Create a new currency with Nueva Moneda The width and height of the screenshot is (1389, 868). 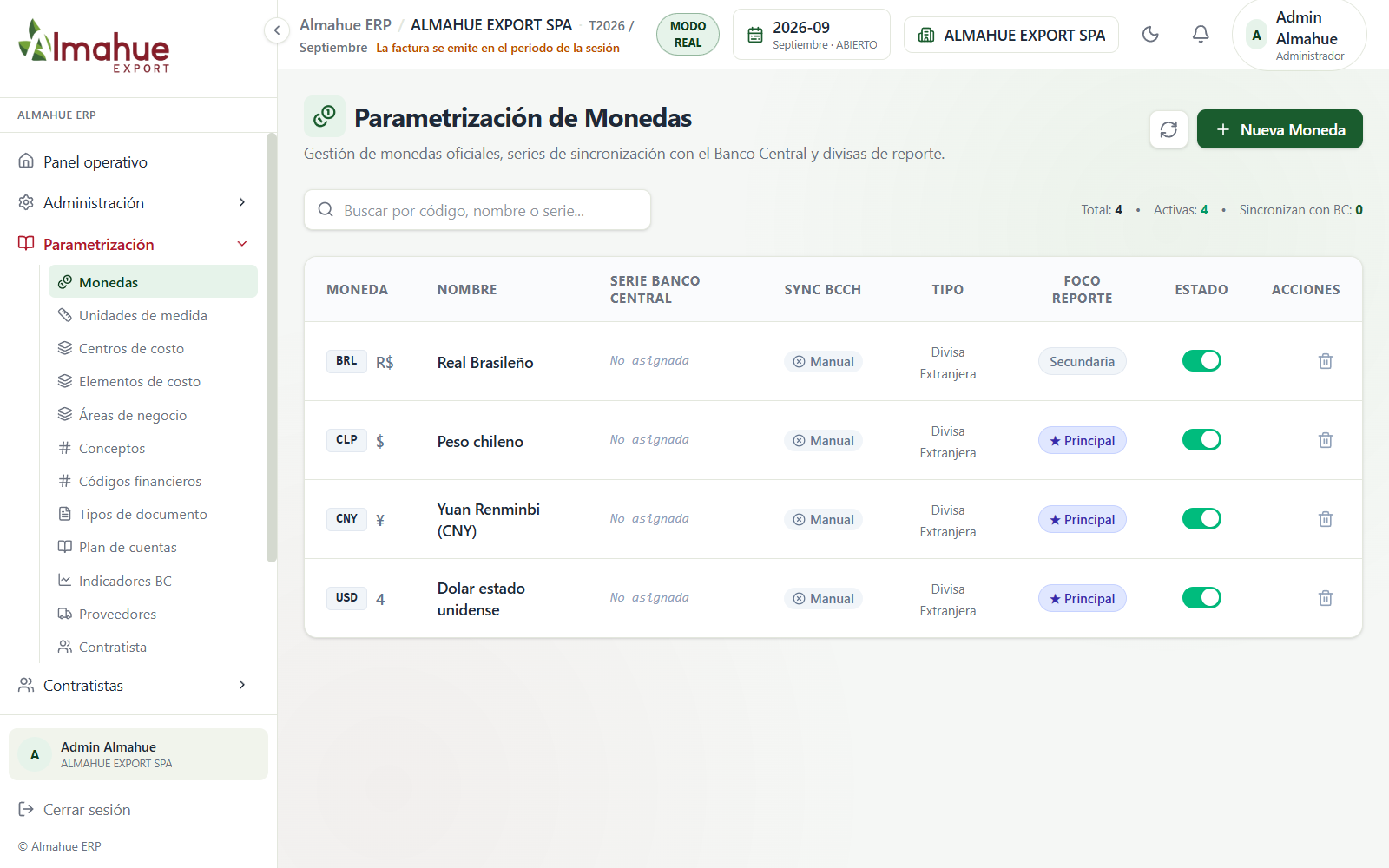[x=1280, y=129]
